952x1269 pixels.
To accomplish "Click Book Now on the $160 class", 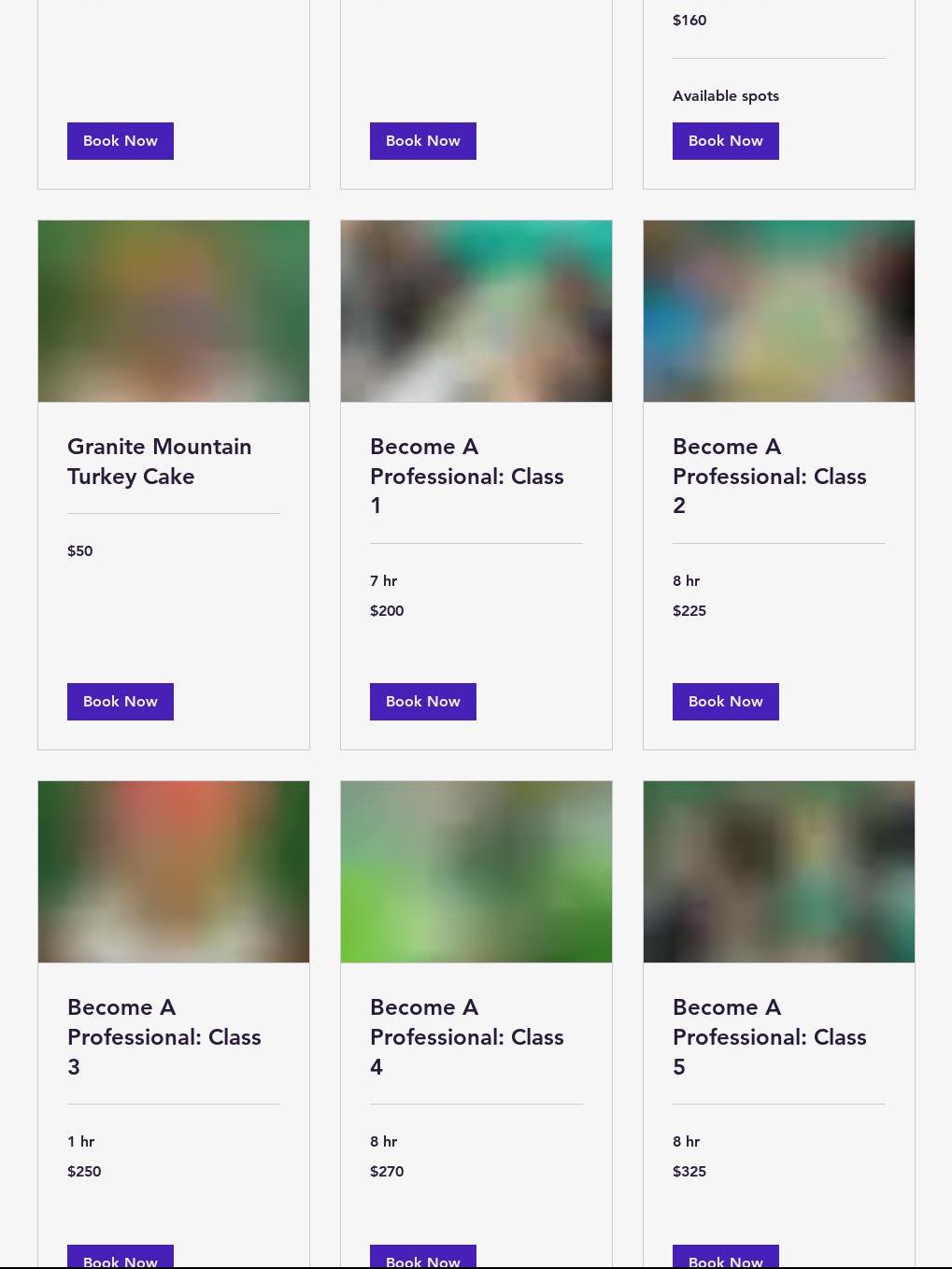I will tap(725, 141).
